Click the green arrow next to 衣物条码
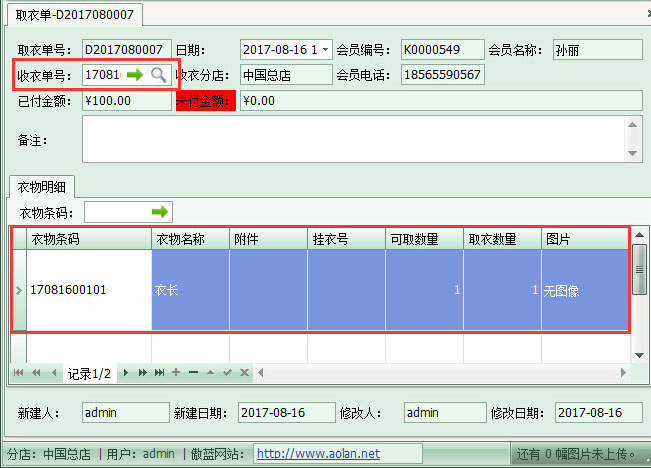The width and height of the screenshot is (651, 468). [160, 212]
